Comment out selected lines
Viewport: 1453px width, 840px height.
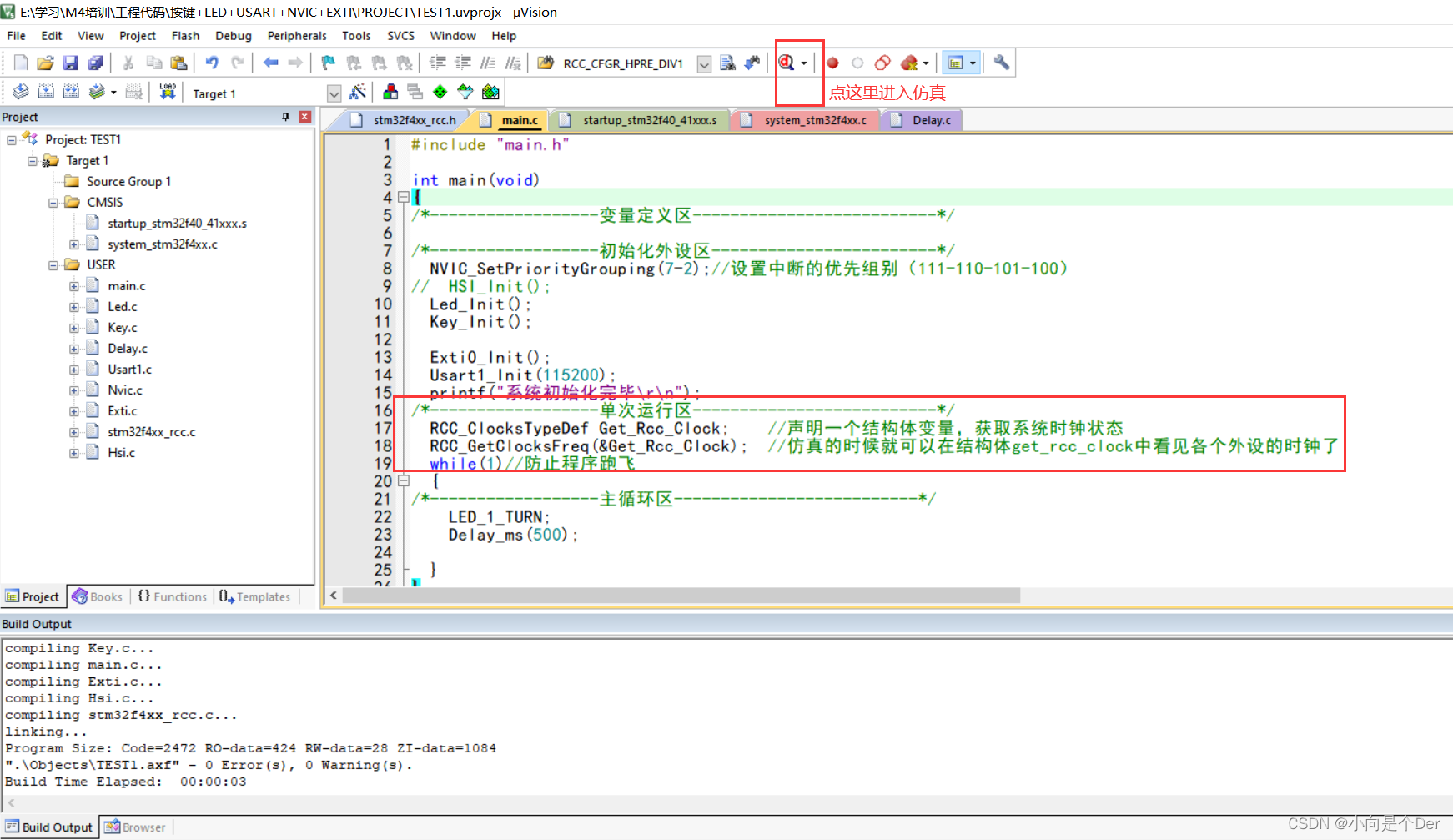click(488, 63)
